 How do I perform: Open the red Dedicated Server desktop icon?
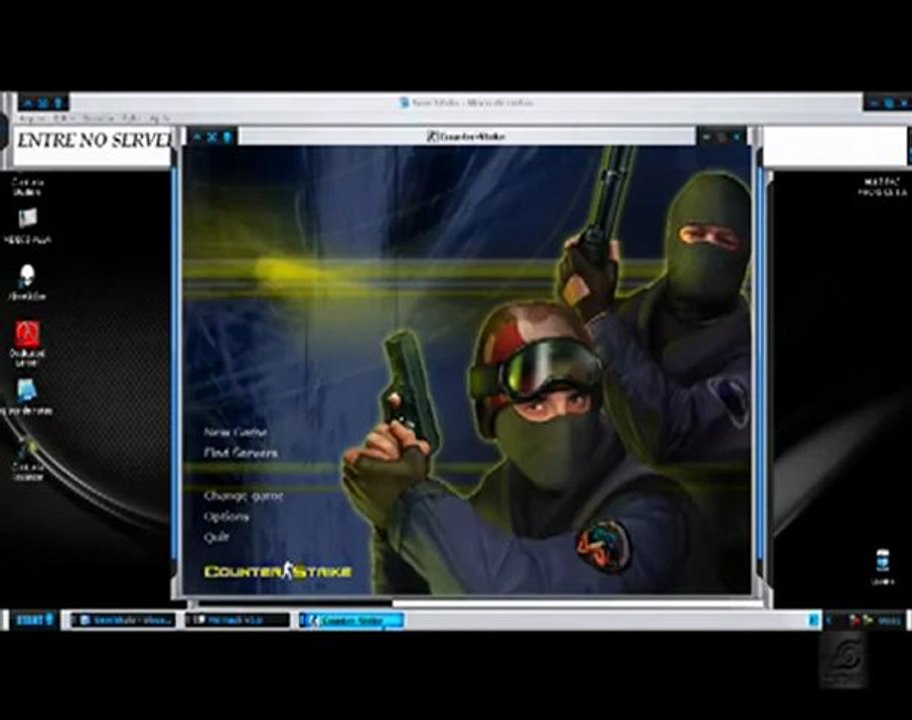point(27,343)
